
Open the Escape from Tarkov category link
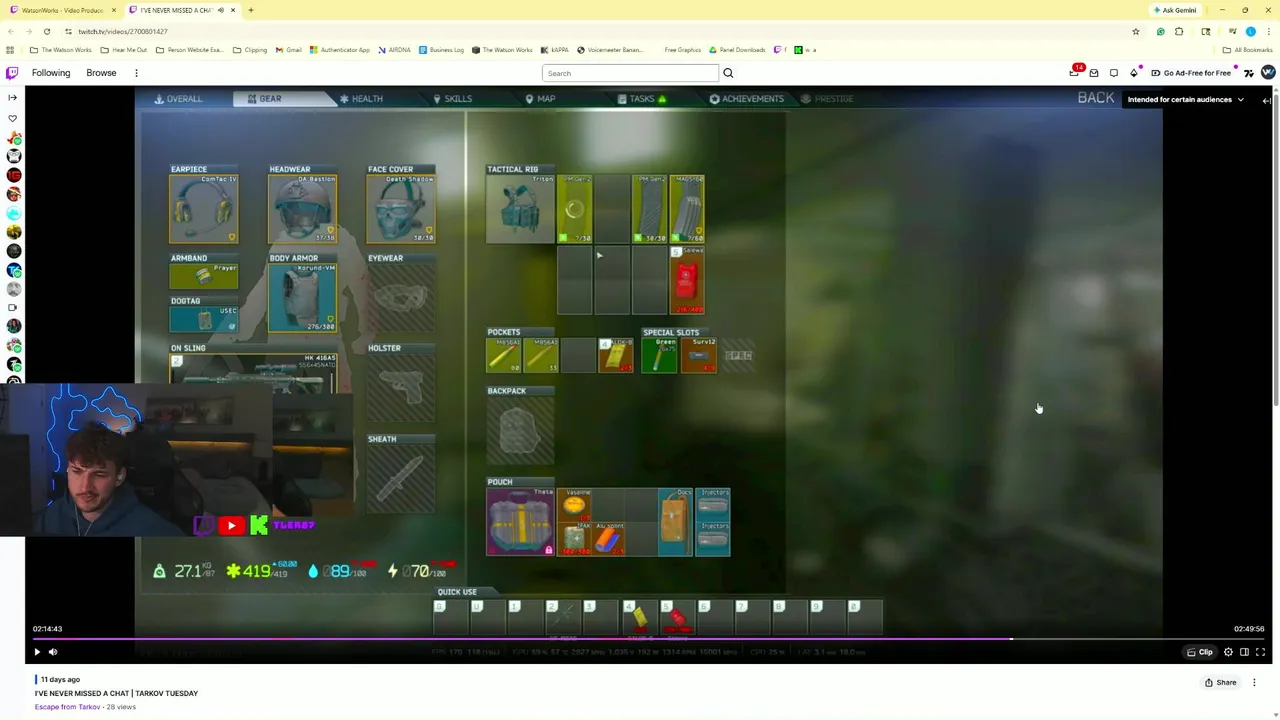[x=67, y=707]
